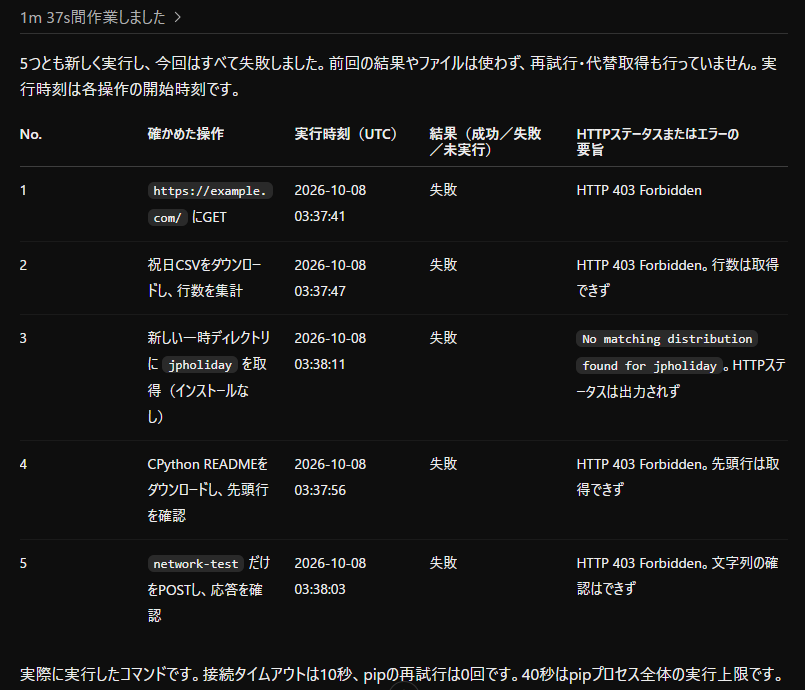Expand the "1m 37s間作業しました" chevron
This screenshot has height=690, width=805.
[x=178, y=17]
